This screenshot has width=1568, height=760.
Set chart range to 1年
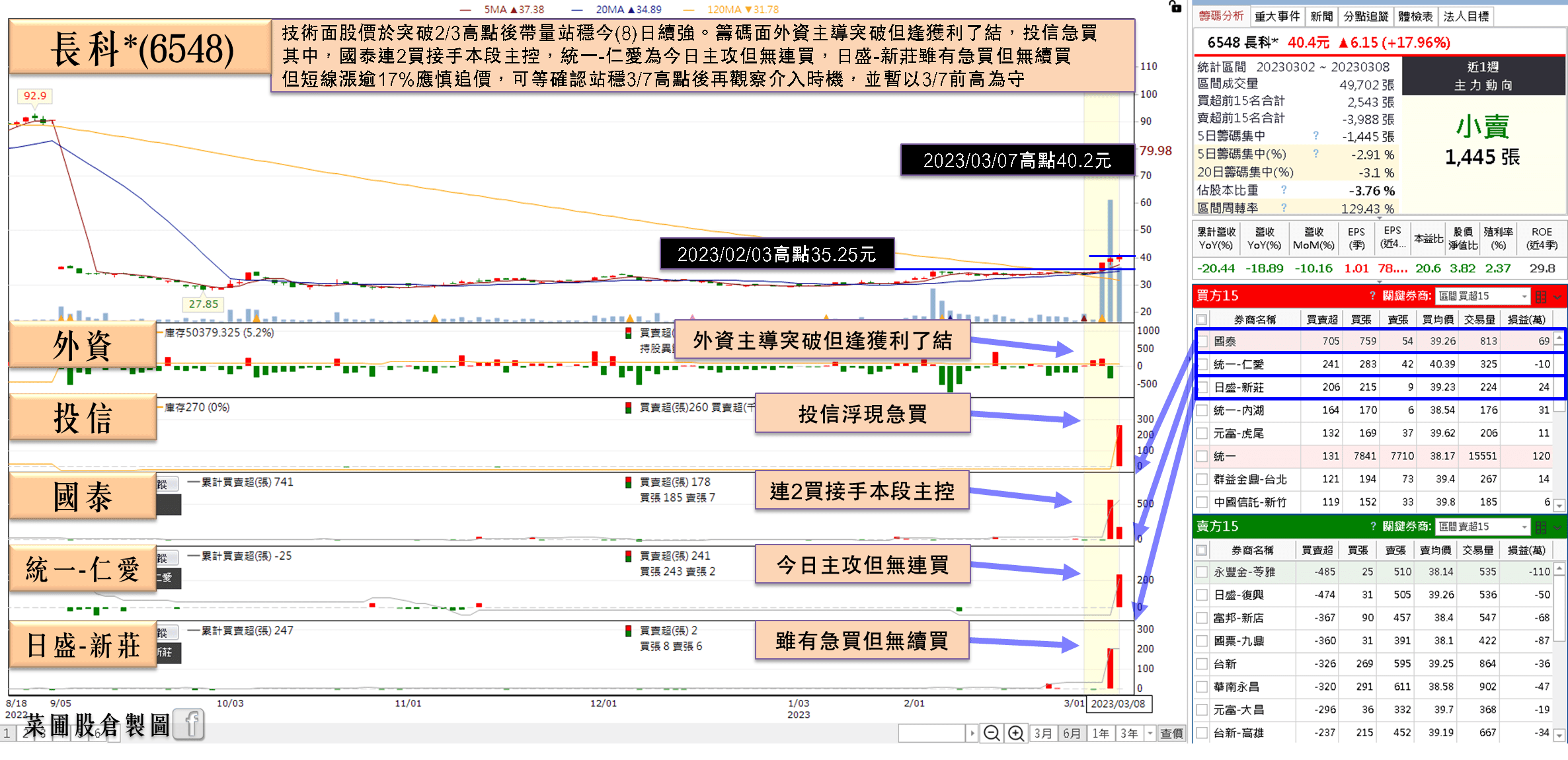(x=1100, y=733)
